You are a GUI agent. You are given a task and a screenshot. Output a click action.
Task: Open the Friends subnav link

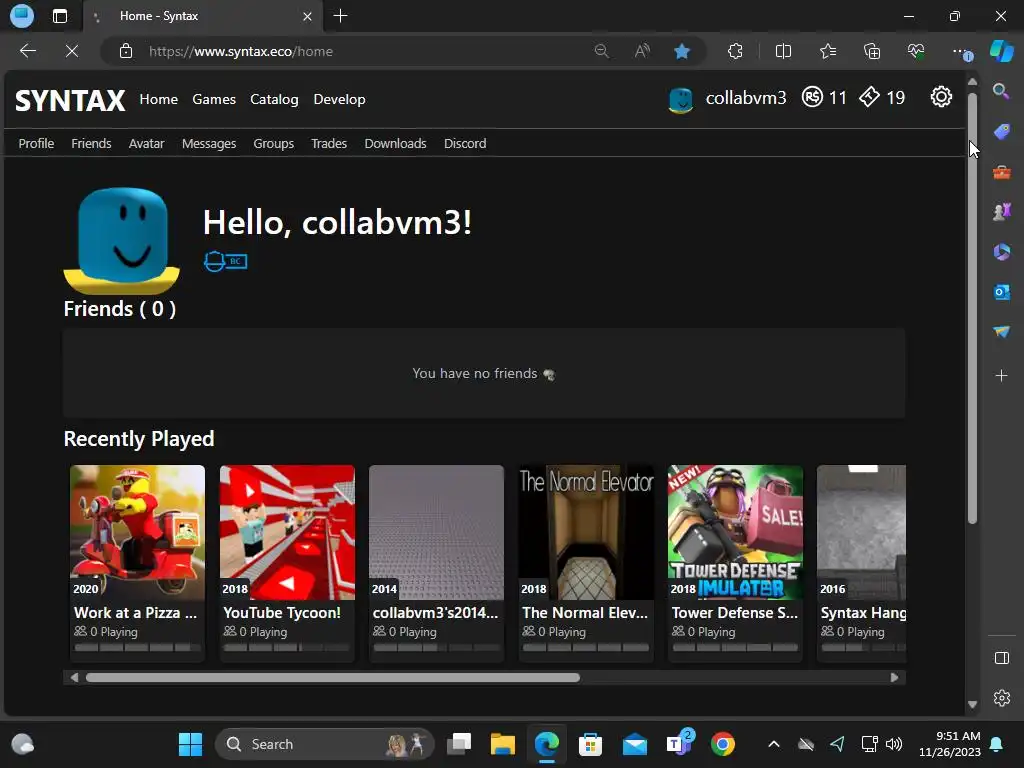click(x=91, y=143)
